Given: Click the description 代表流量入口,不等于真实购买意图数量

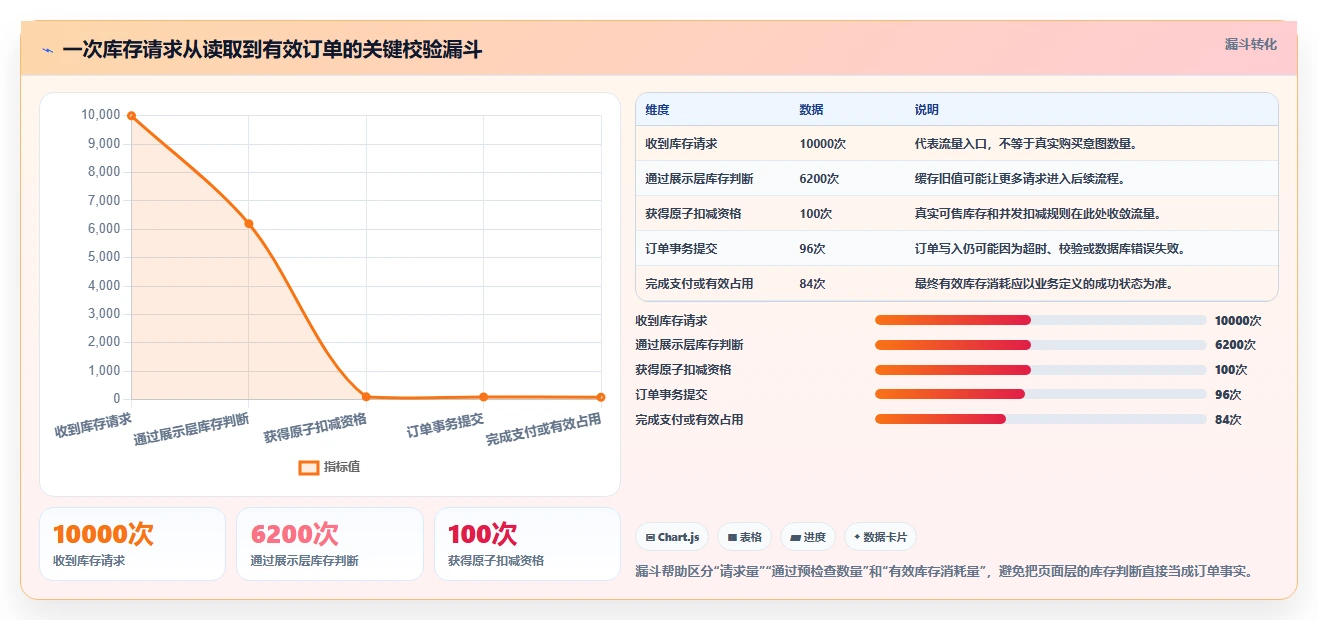Looking at the screenshot, I should 1026,144.
